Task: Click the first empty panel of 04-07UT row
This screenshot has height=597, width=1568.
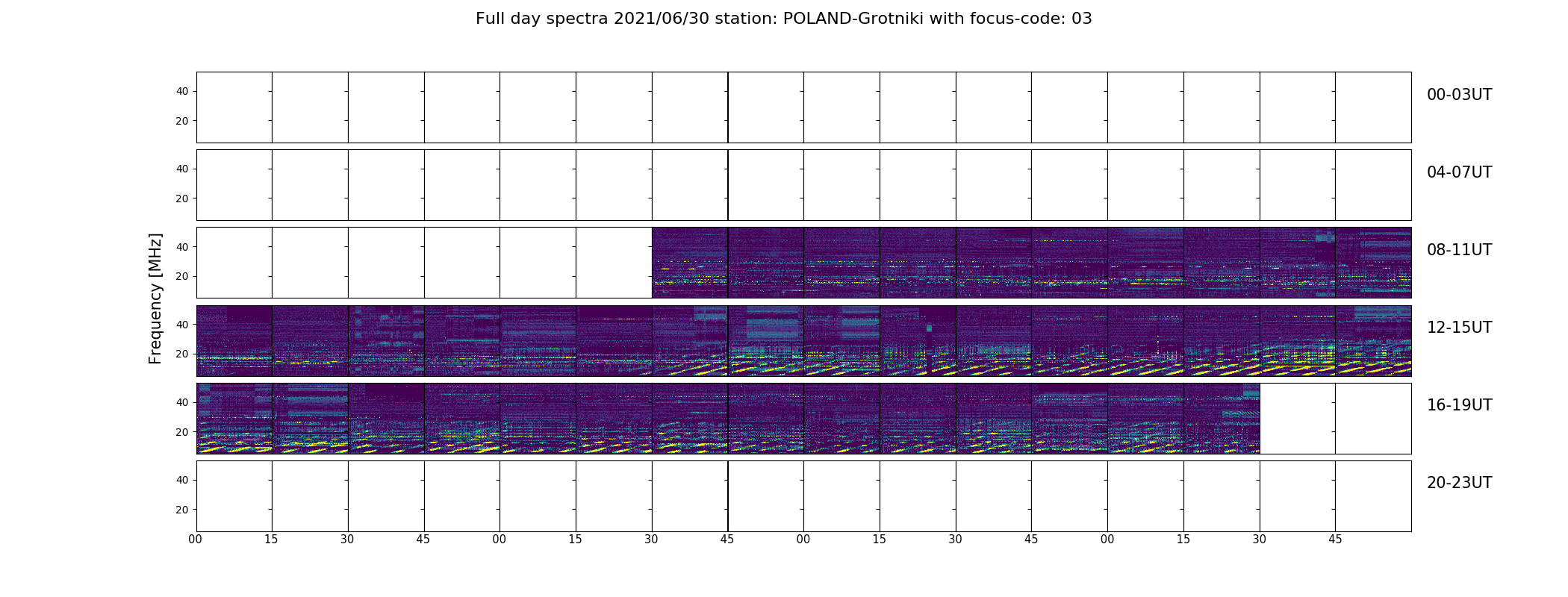Action: [234, 185]
